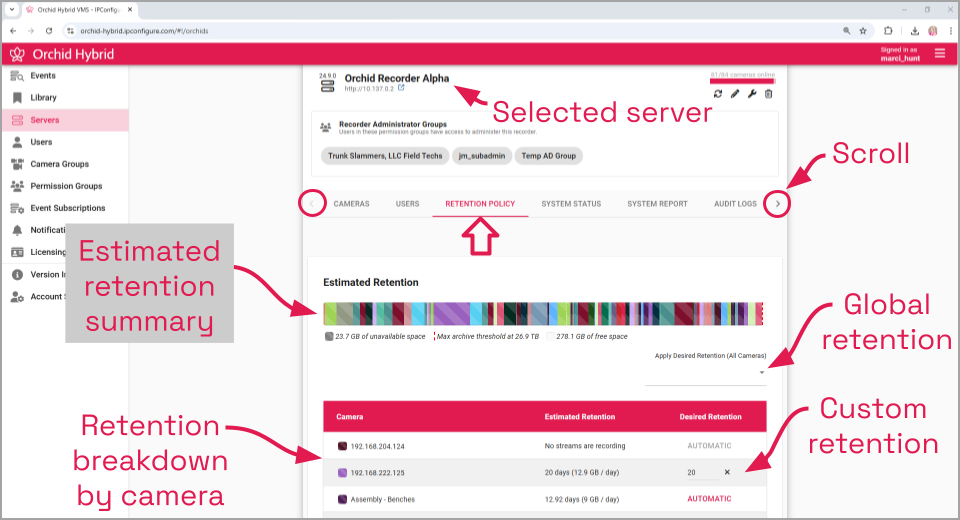This screenshot has height=520, width=960.
Task: Open Permission Groups sidebar icon
Action: point(17,186)
